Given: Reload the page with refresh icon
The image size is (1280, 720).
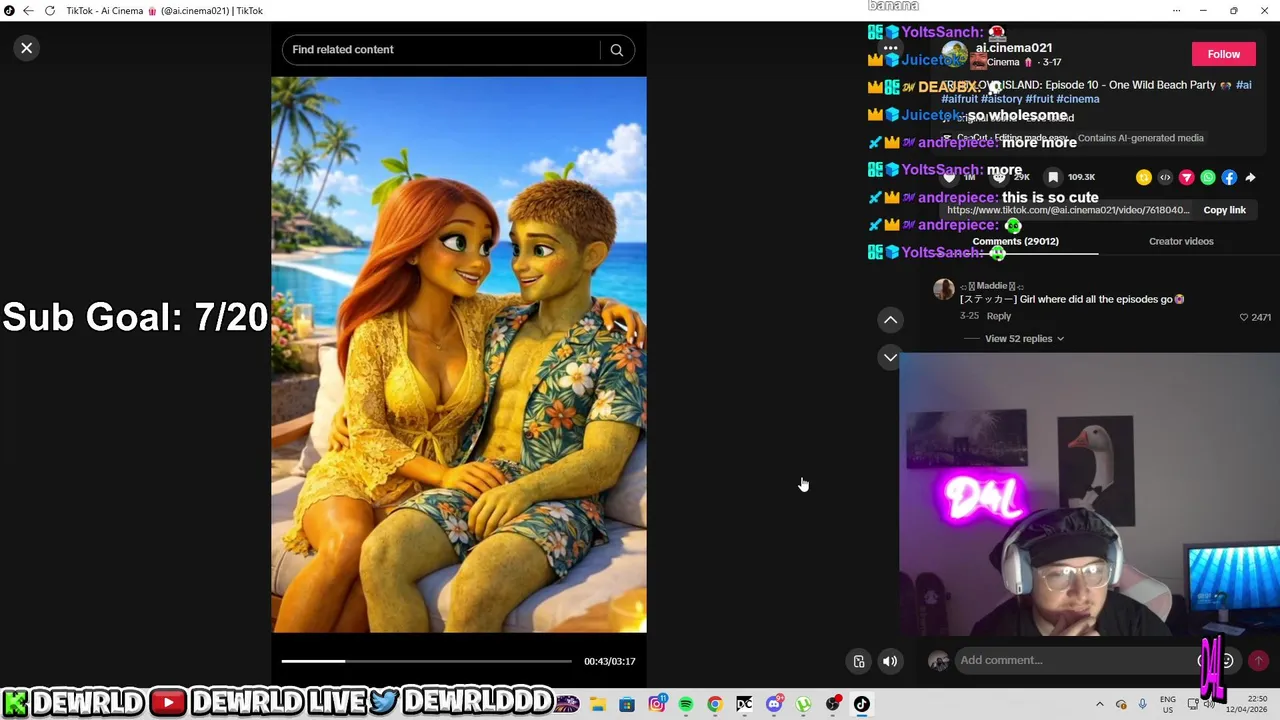Looking at the screenshot, I should tap(49, 11).
